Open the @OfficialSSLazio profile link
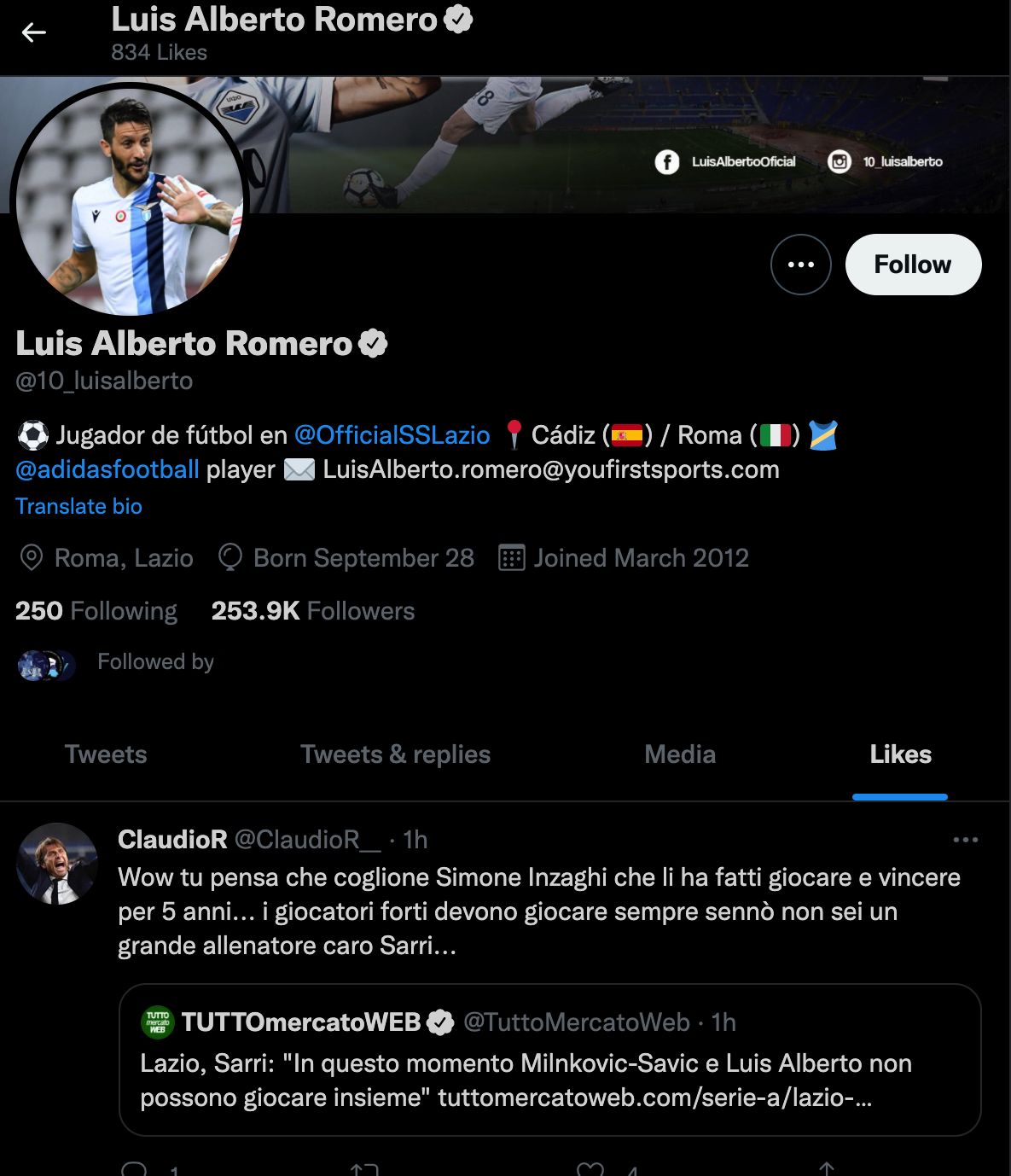 [392, 434]
